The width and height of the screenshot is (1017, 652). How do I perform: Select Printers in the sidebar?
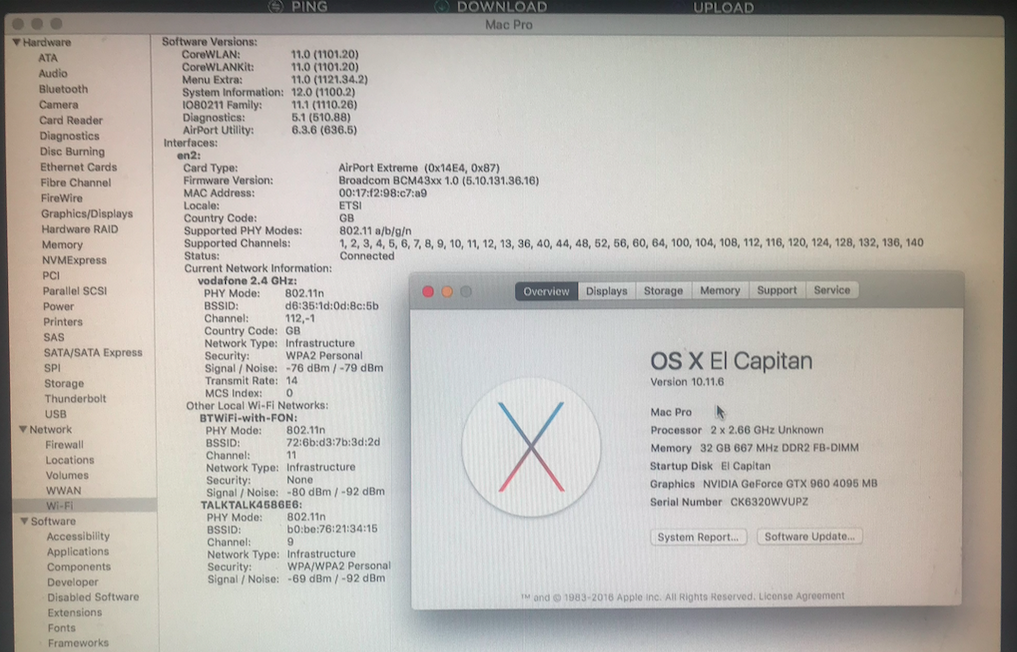click(x=63, y=322)
